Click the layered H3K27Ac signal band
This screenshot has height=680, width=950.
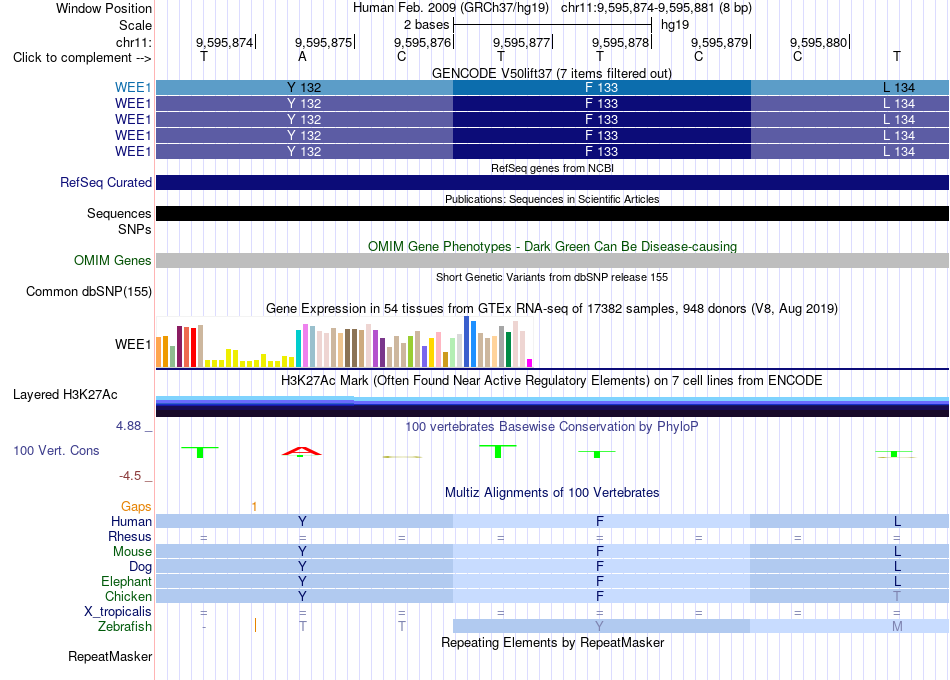[x=553, y=406]
